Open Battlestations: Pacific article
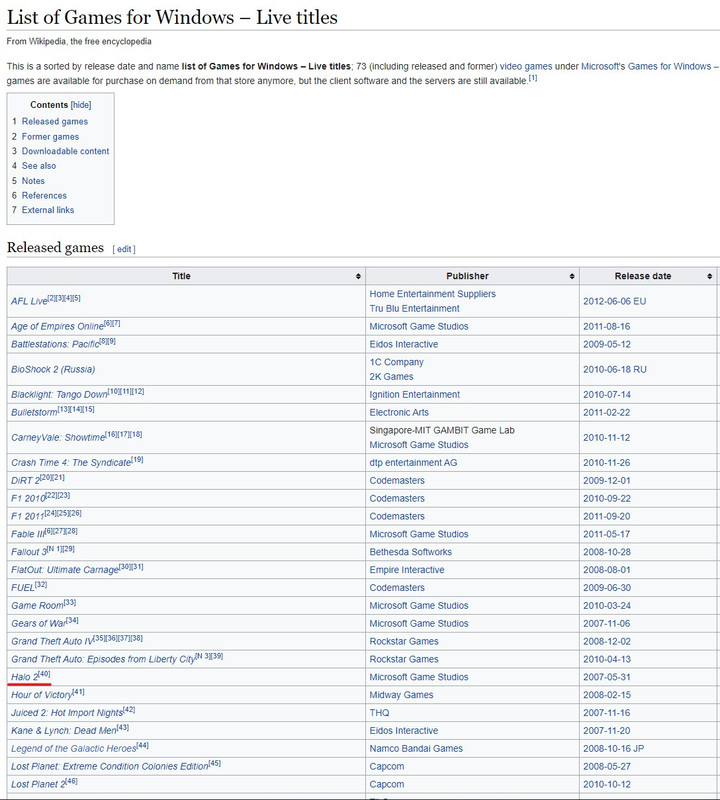720x800 pixels. [x=55, y=344]
